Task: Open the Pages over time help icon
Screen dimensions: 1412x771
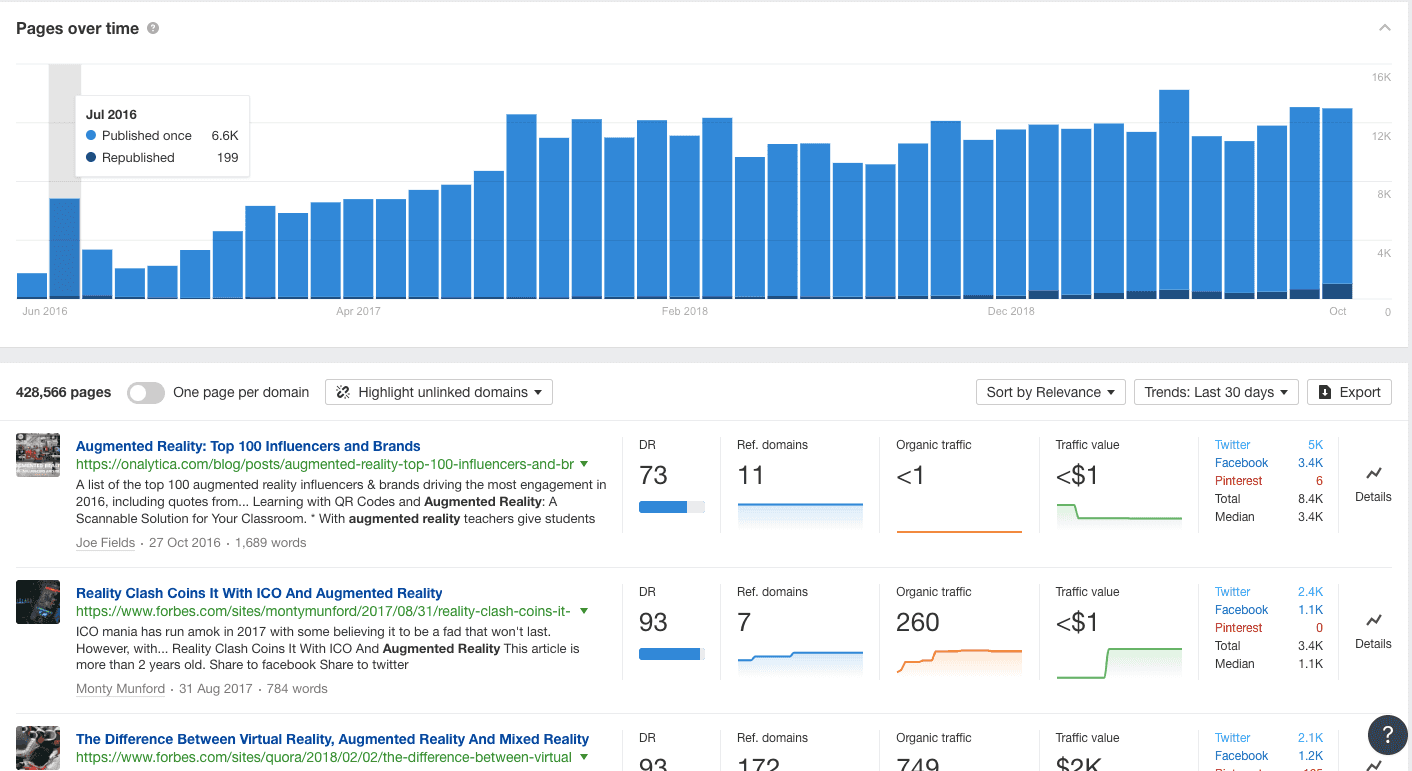Action: click(x=153, y=28)
